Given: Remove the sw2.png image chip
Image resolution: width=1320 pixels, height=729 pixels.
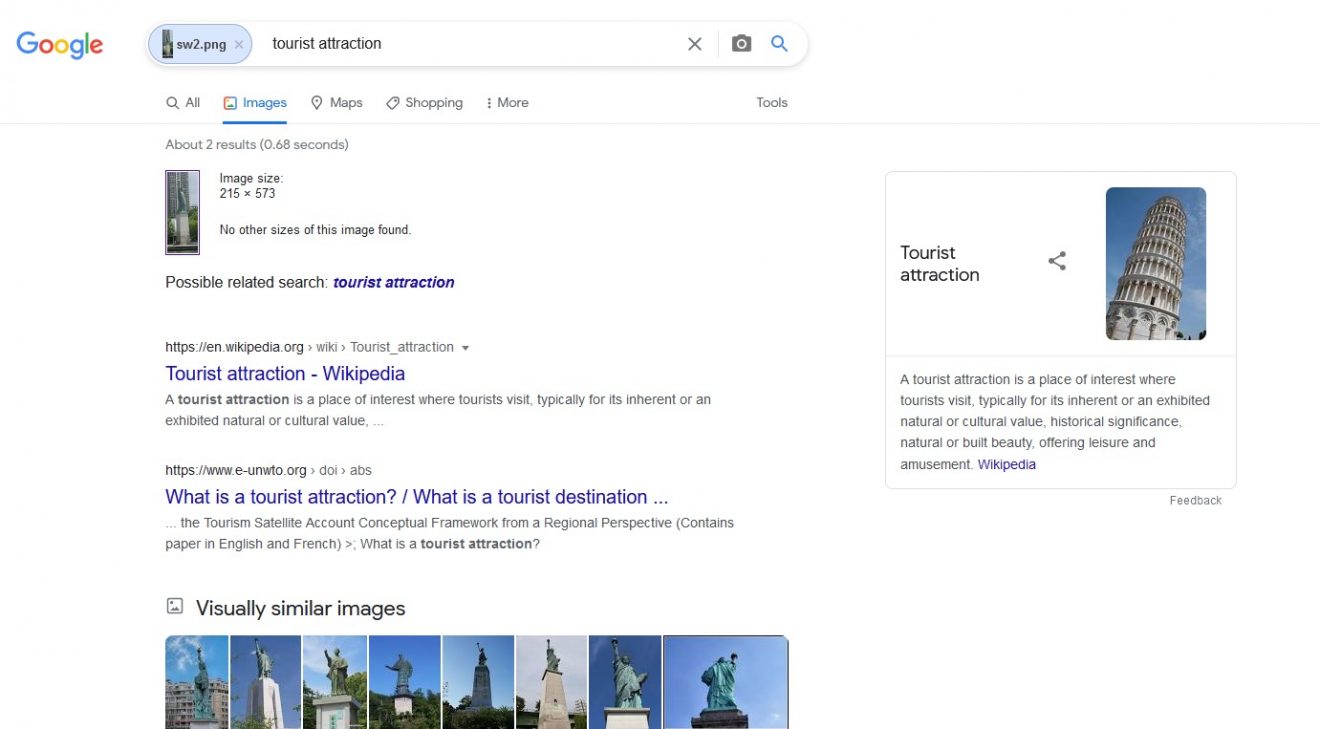Looking at the screenshot, I should click(x=239, y=44).
